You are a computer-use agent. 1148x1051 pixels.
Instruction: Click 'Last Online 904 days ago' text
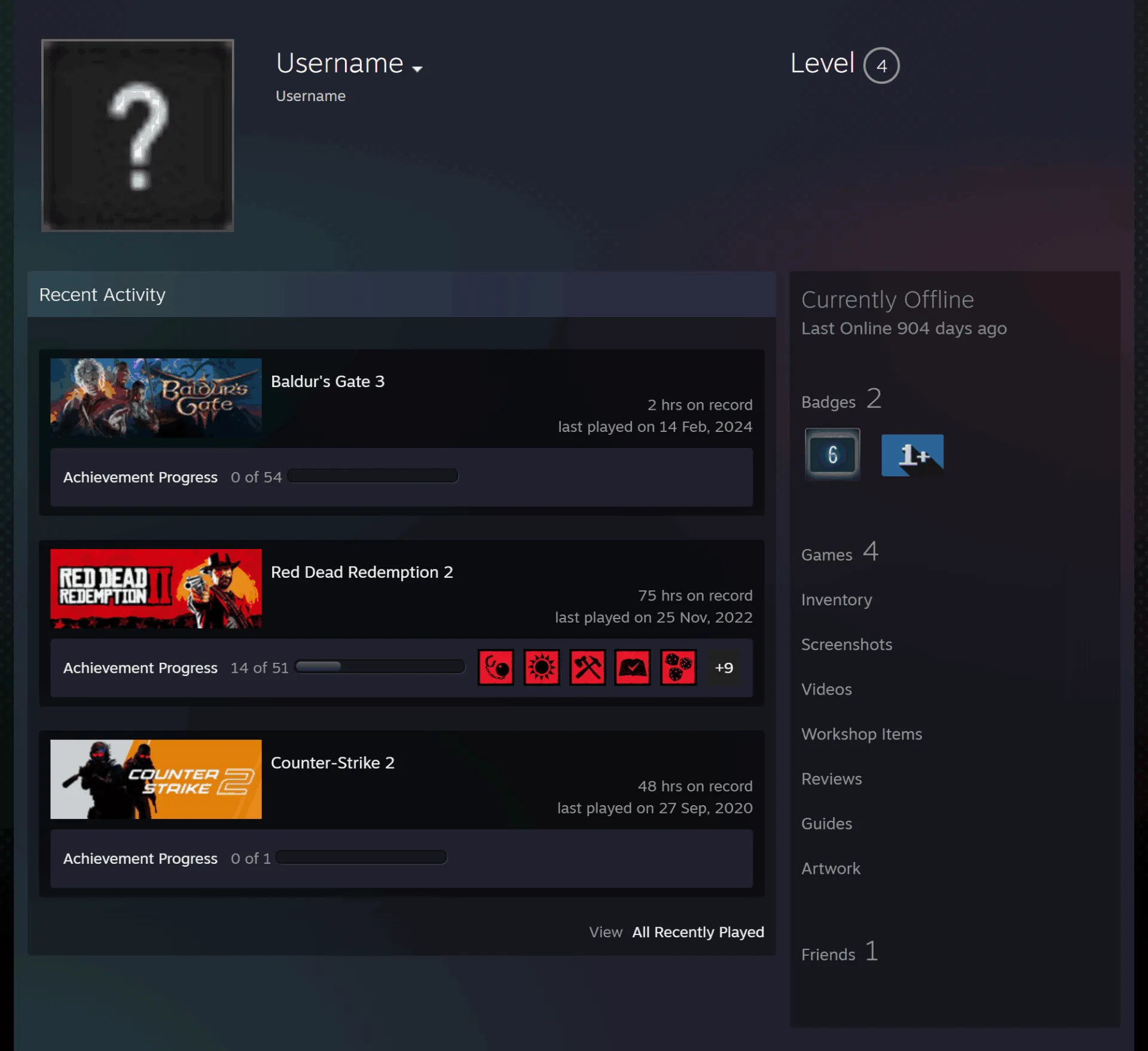(x=904, y=328)
